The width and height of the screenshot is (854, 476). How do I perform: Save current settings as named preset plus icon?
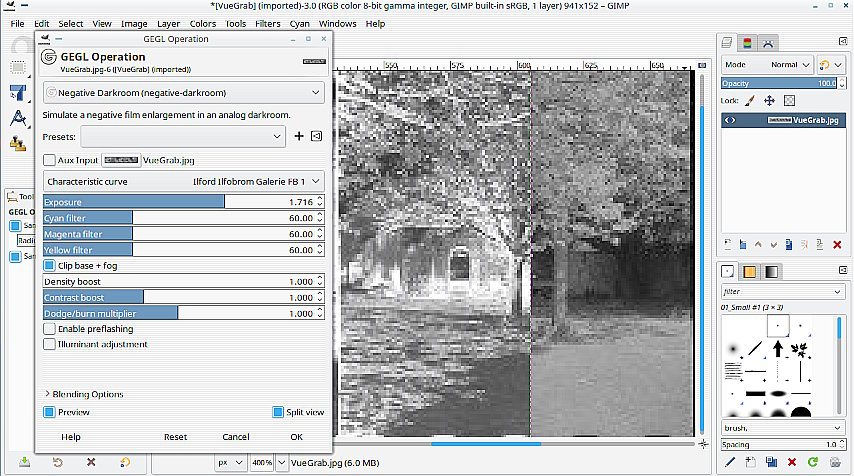[299, 136]
